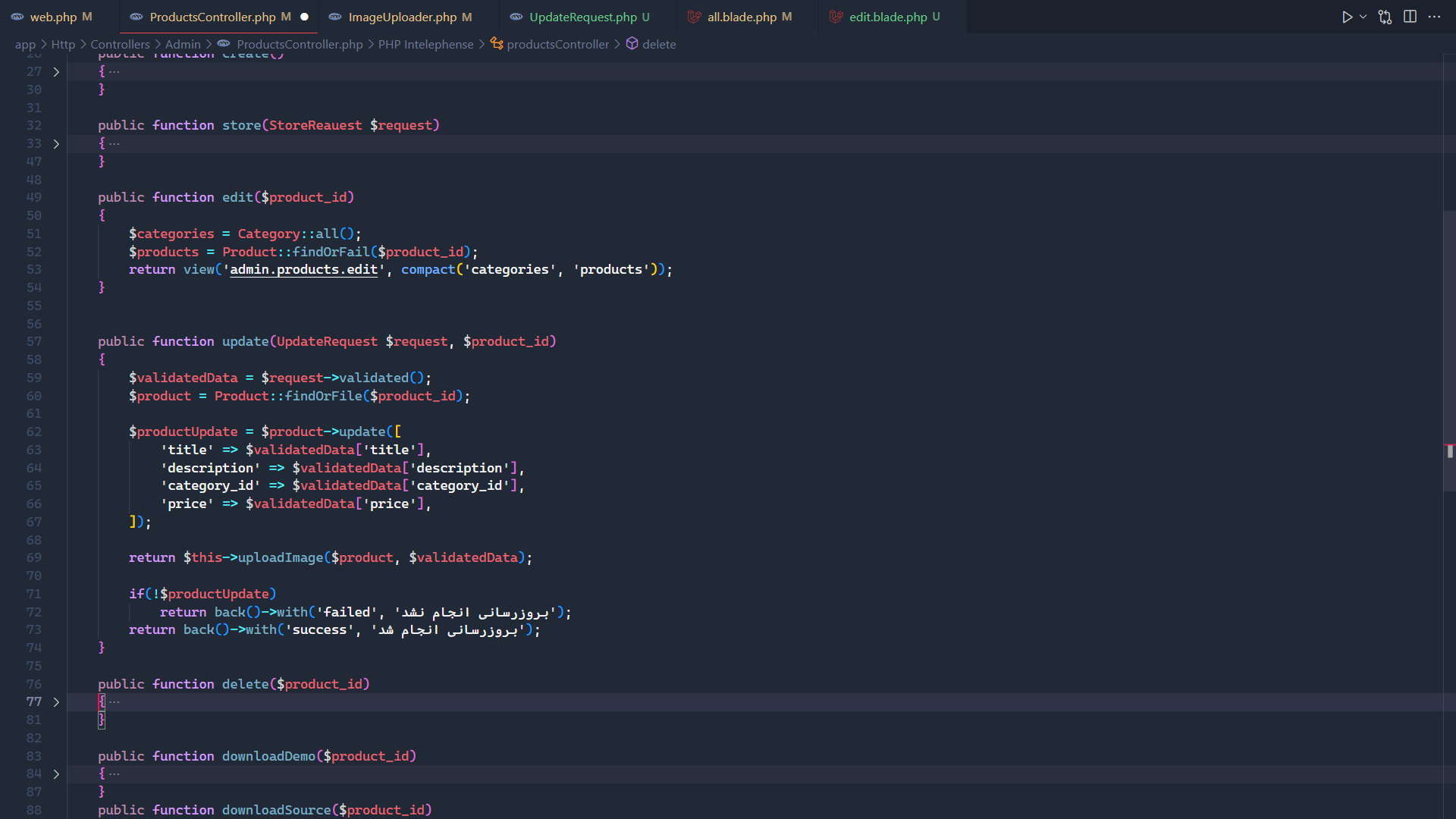Image resolution: width=1456 pixels, height=819 pixels.
Task: Click 'StoreReauest' type in store function
Action: (x=315, y=126)
